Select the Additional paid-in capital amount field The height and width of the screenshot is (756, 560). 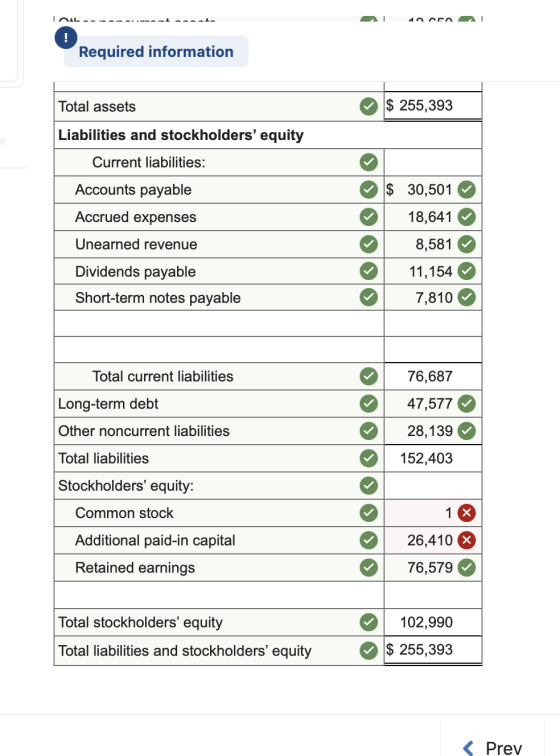(433, 540)
